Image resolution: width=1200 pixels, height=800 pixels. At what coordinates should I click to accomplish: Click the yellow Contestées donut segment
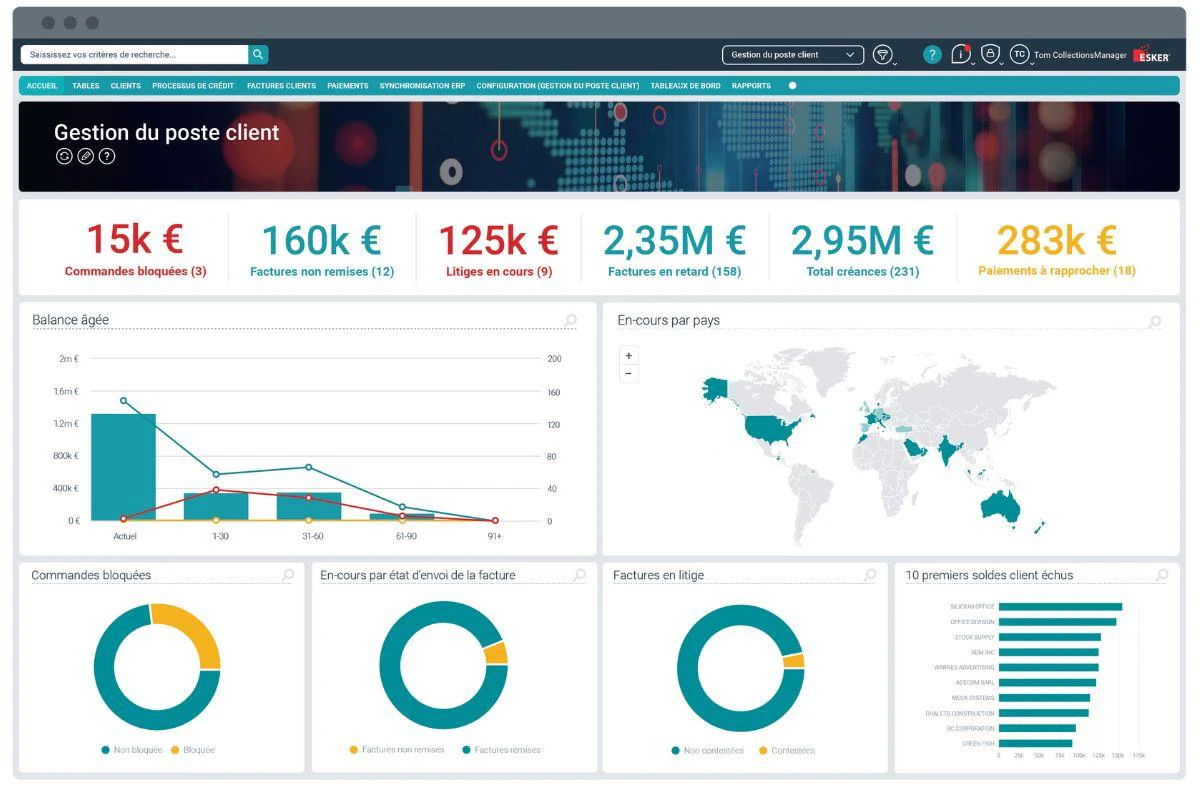pyautogui.click(x=794, y=661)
